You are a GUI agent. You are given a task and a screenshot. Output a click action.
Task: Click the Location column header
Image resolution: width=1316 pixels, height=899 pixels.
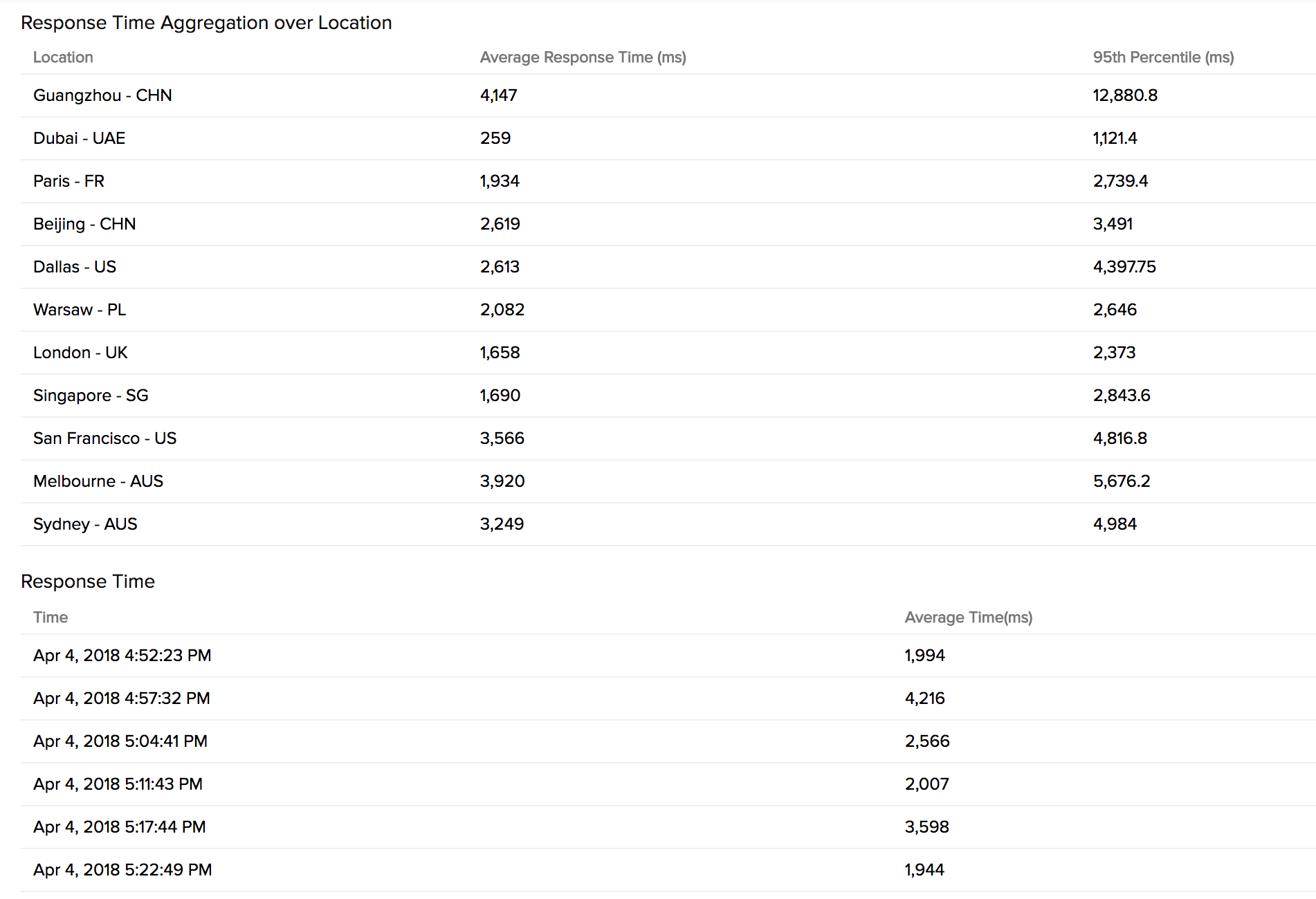[63, 57]
